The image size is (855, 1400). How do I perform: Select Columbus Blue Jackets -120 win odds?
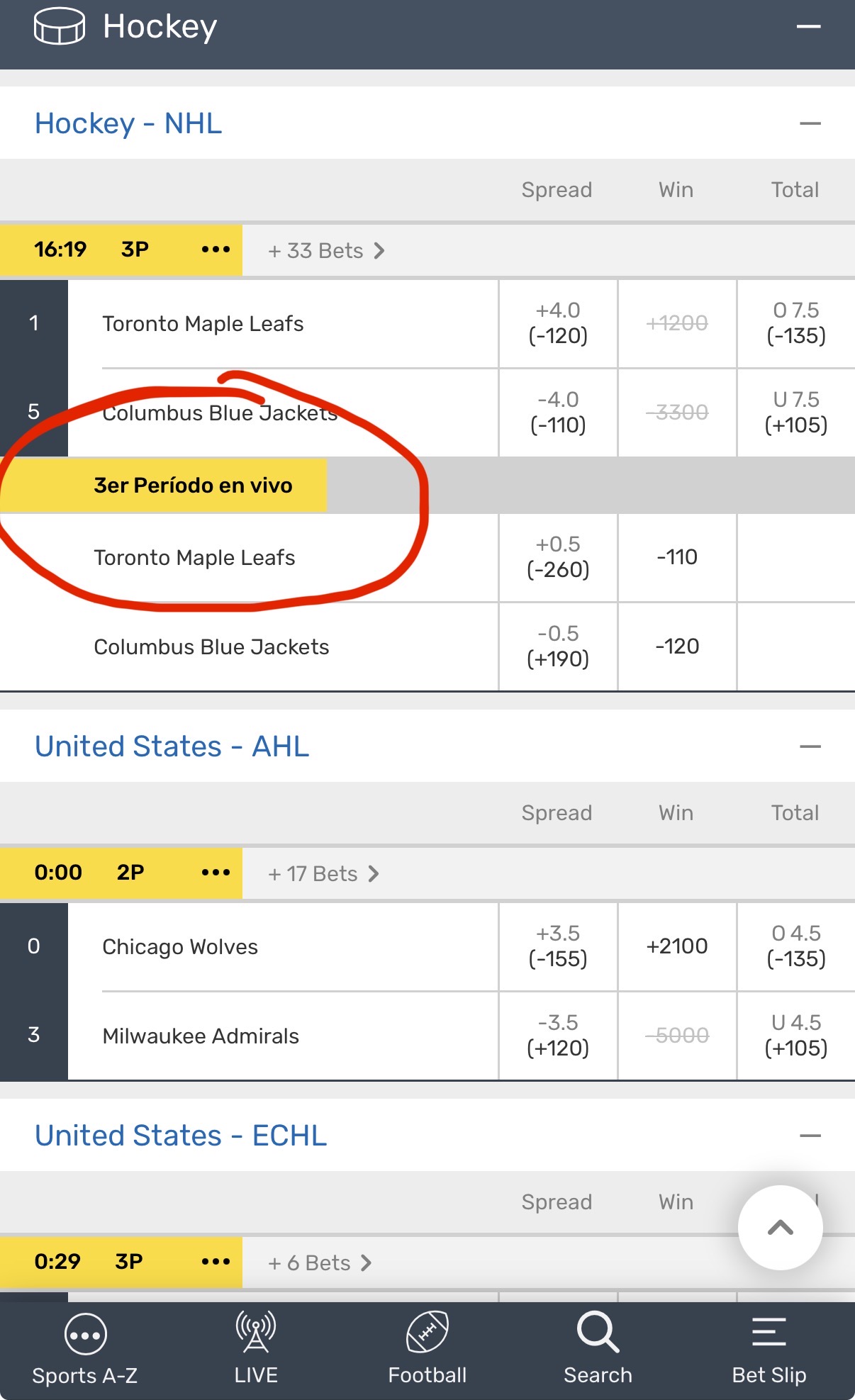pyautogui.click(x=677, y=646)
